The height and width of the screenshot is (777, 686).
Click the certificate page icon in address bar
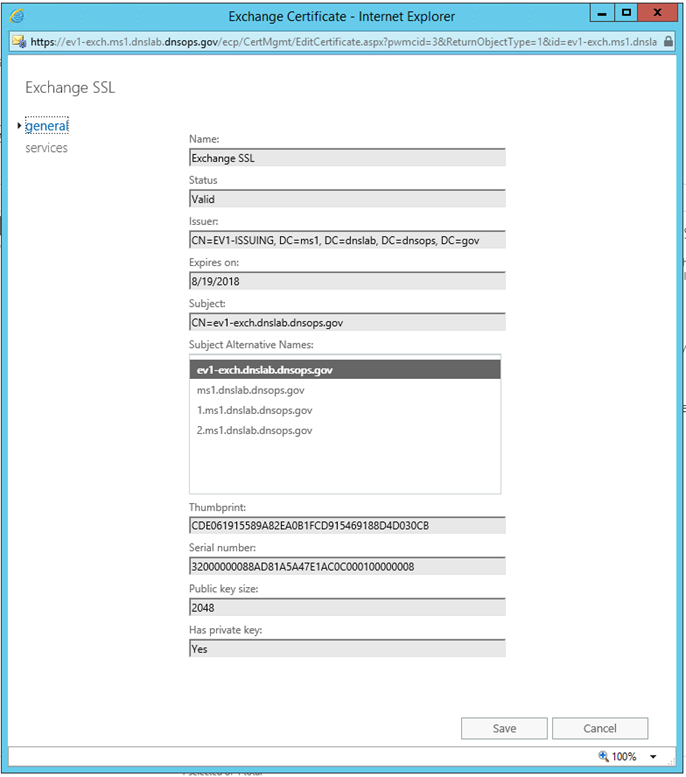click(x=18, y=42)
